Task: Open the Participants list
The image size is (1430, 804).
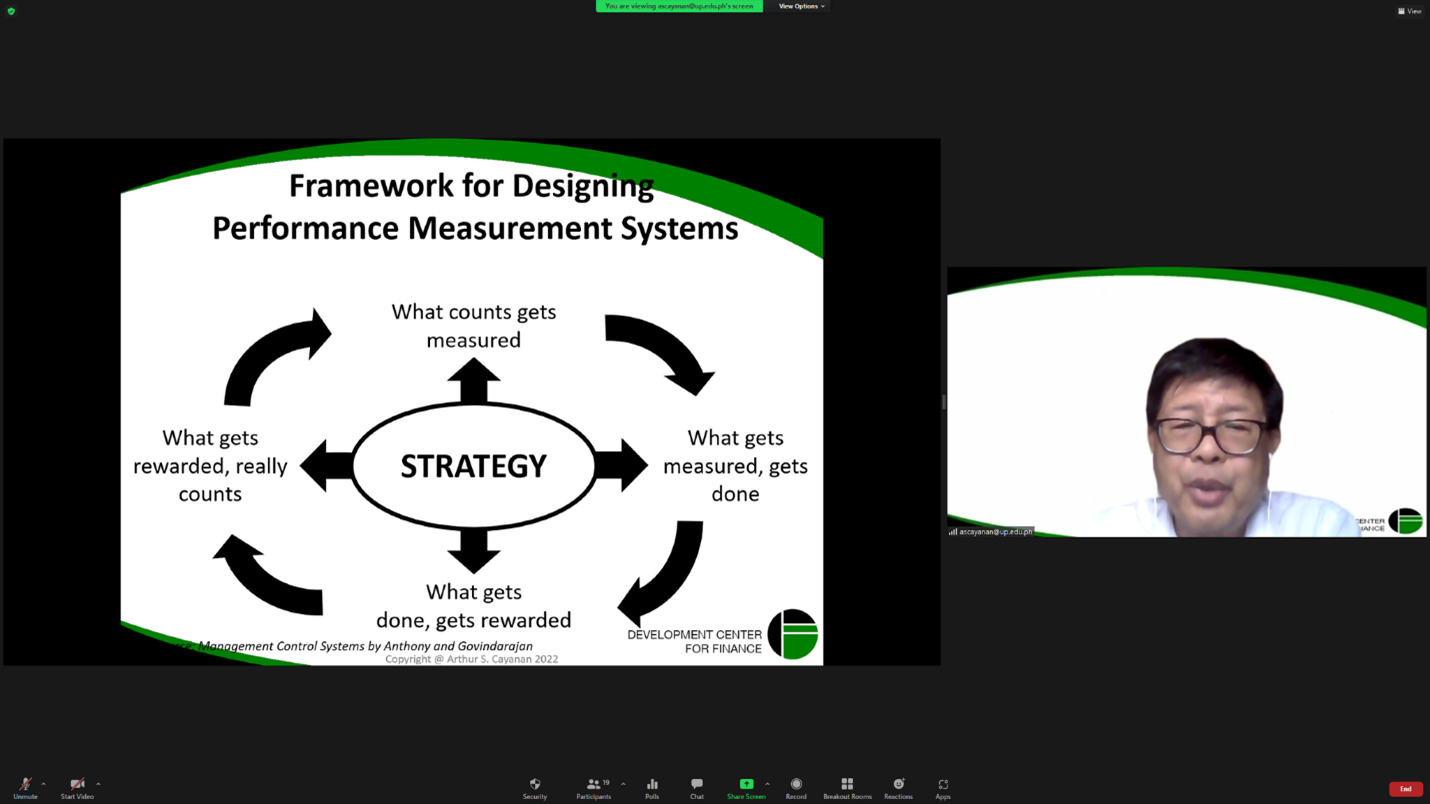Action: [x=593, y=788]
